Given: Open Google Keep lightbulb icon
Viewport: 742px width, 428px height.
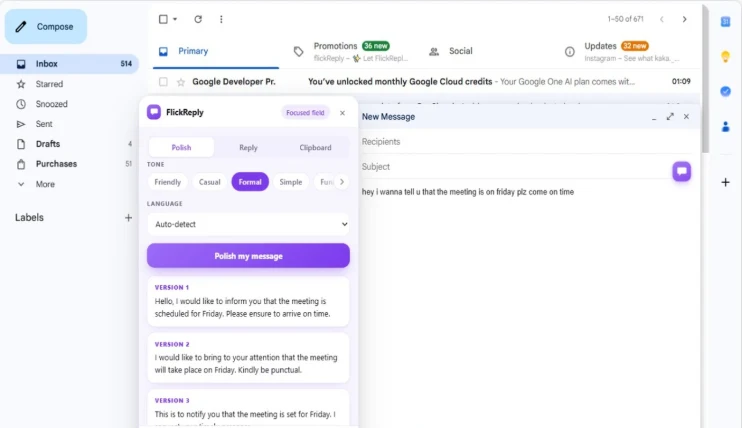Looking at the screenshot, I should click(x=725, y=57).
